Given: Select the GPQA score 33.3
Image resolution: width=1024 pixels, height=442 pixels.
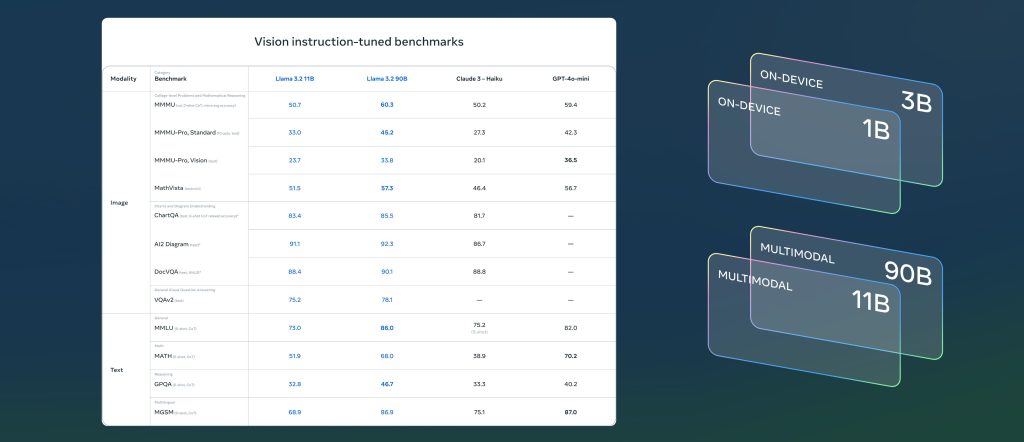Looking at the screenshot, I should coord(479,384).
